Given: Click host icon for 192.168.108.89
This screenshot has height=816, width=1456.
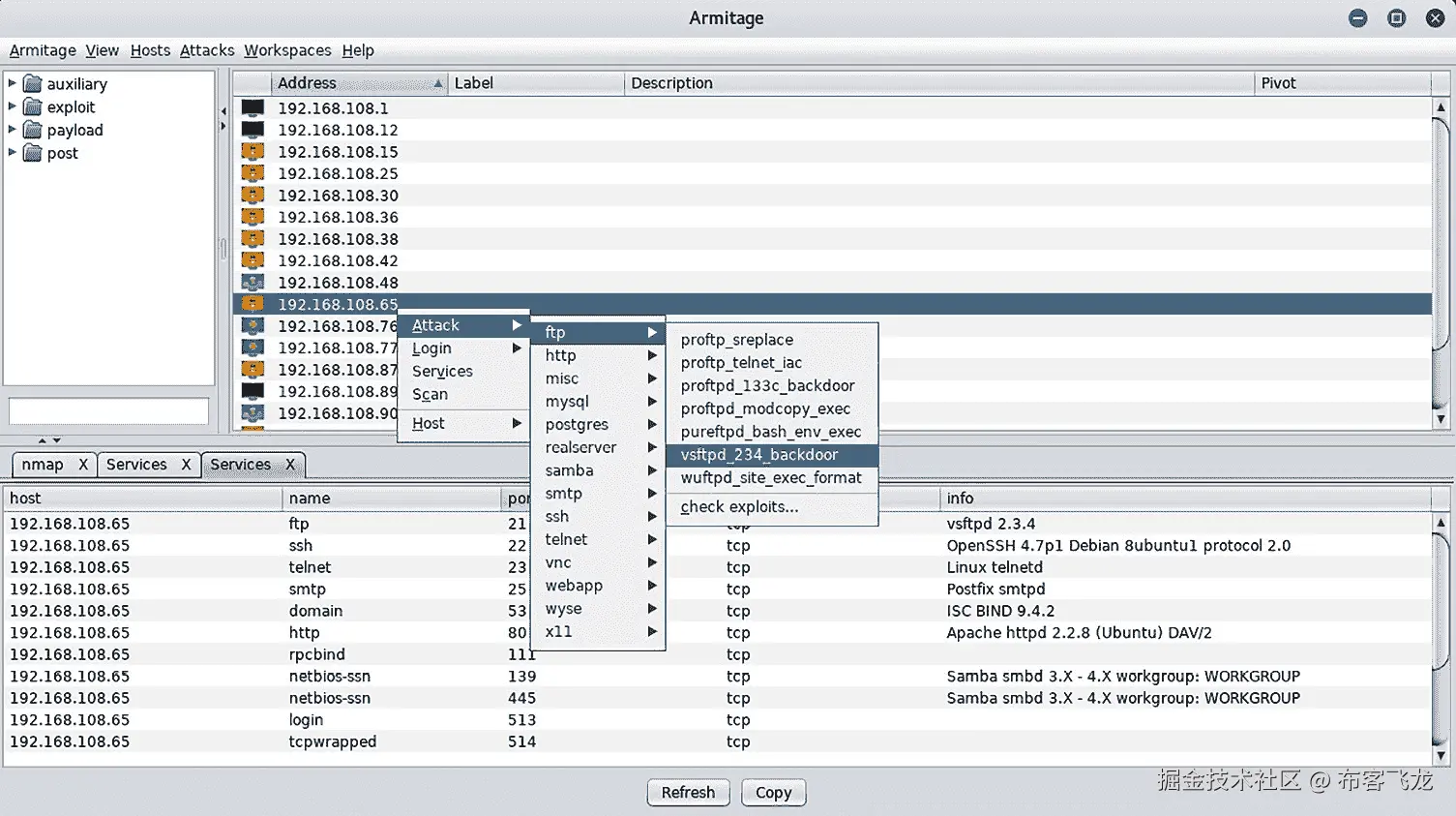Looking at the screenshot, I should pos(253,390).
